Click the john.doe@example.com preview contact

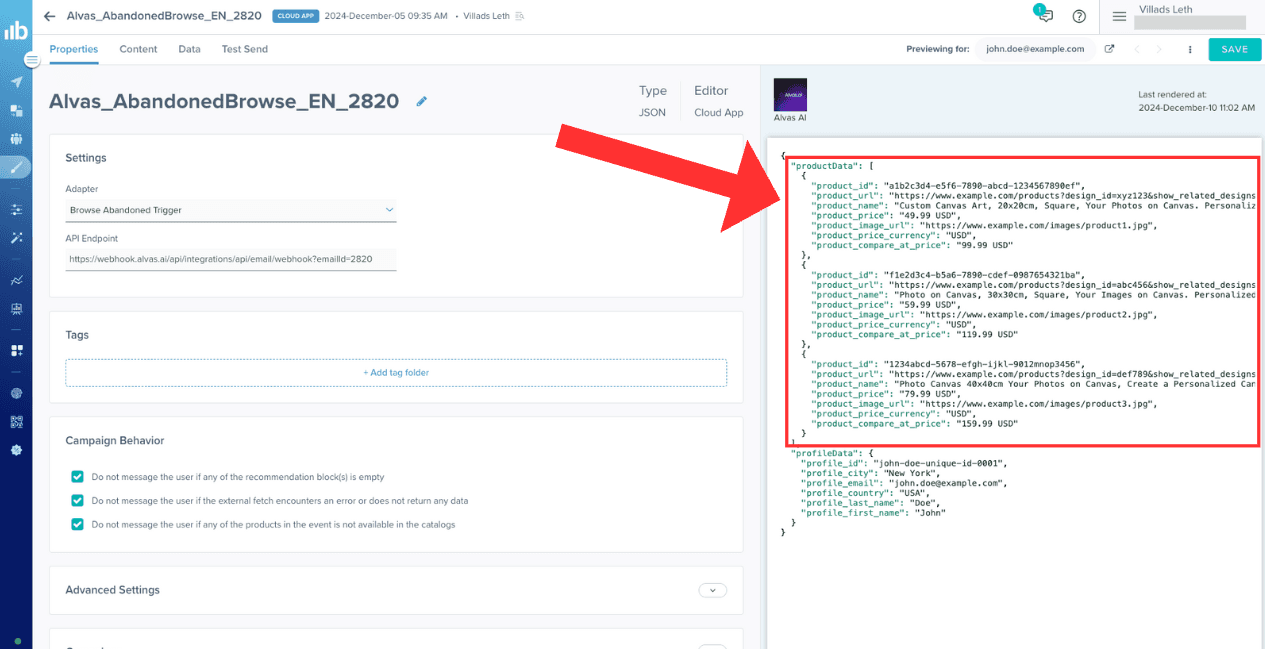[x=1035, y=49]
